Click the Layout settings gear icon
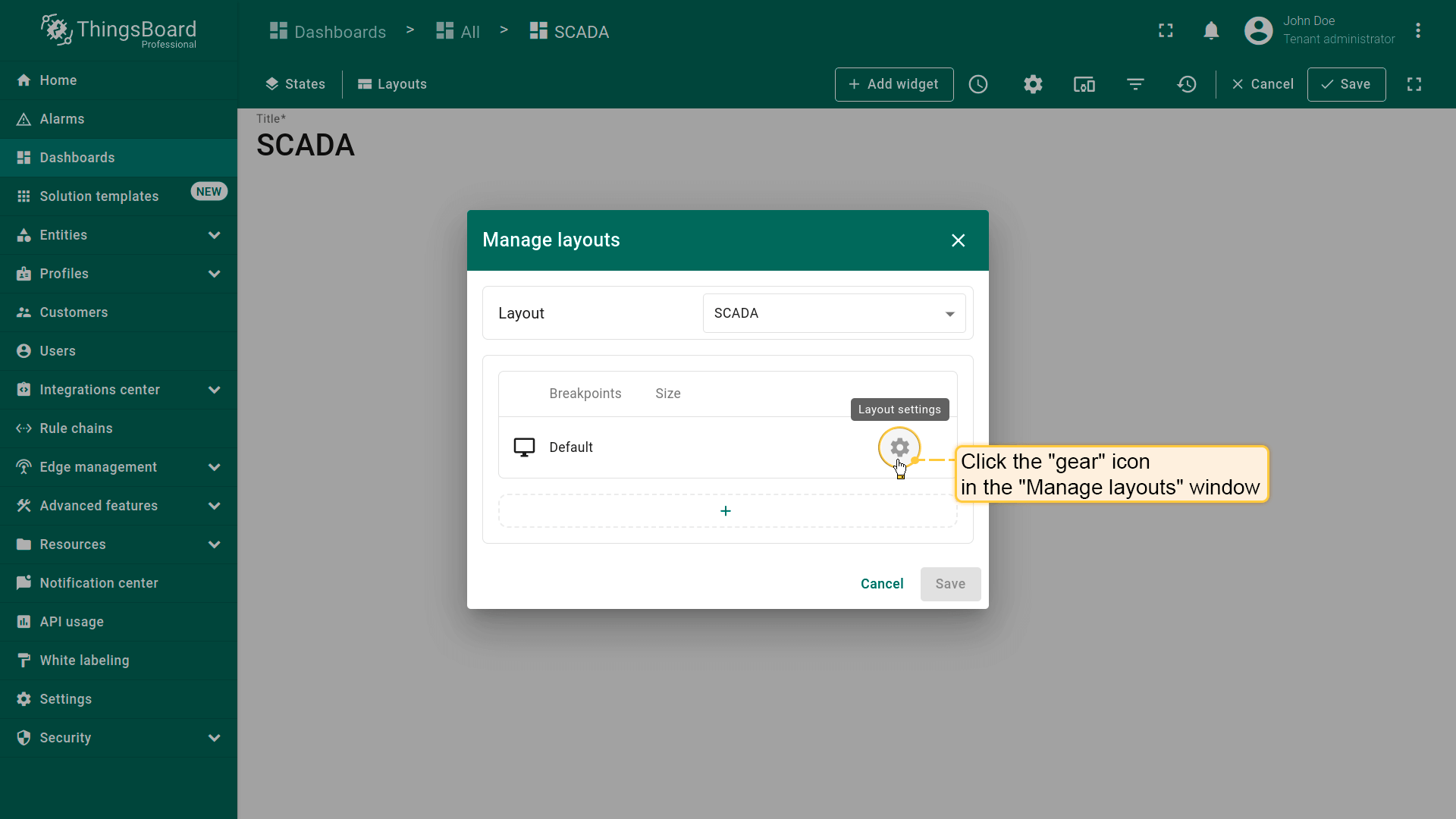Image resolution: width=1456 pixels, height=819 pixels. click(x=899, y=447)
